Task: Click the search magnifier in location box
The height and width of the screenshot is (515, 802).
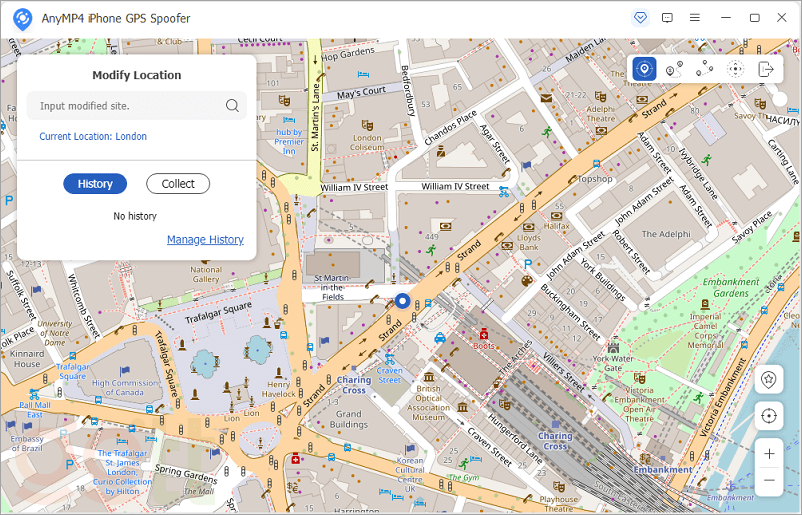Action: click(x=232, y=106)
